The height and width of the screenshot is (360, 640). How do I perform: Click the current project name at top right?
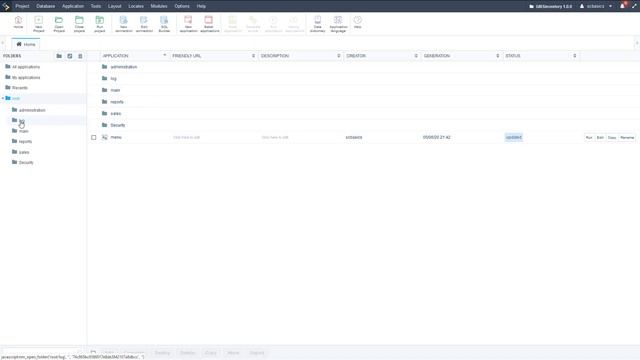click(551, 6)
